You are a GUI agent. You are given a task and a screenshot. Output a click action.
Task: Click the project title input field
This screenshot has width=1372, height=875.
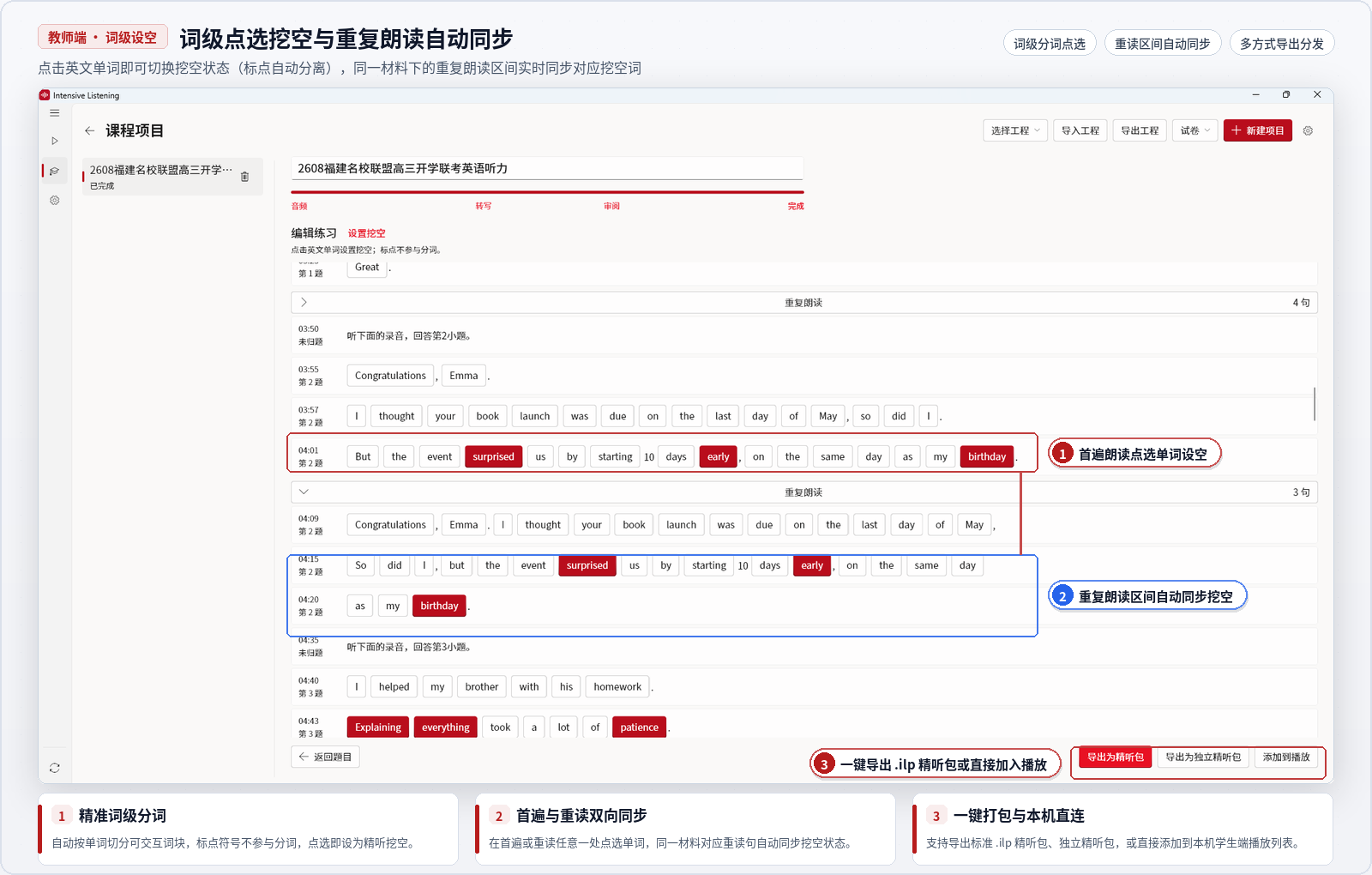pyautogui.click(x=547, y=169)
